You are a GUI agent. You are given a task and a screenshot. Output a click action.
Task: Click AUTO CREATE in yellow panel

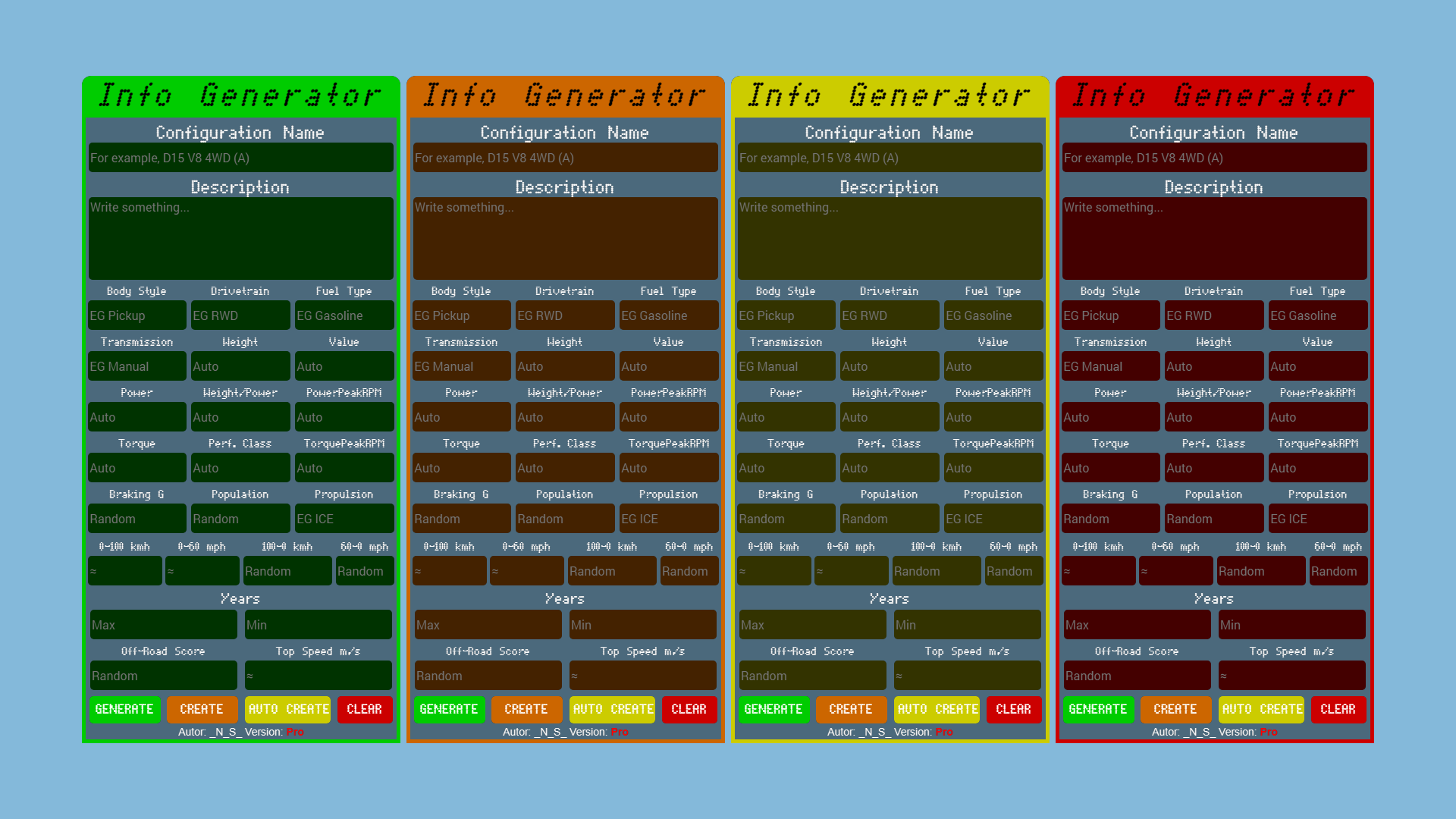point(937,709)
